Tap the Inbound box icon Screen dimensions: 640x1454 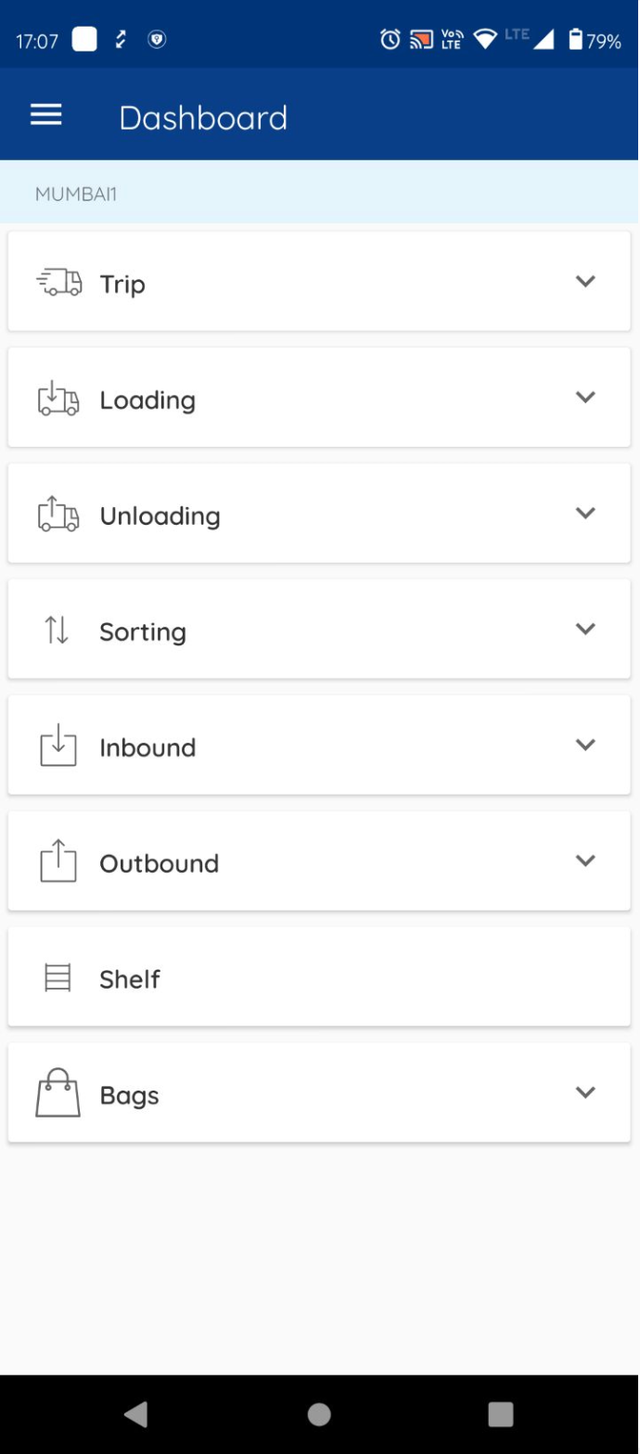pos(58,746)
